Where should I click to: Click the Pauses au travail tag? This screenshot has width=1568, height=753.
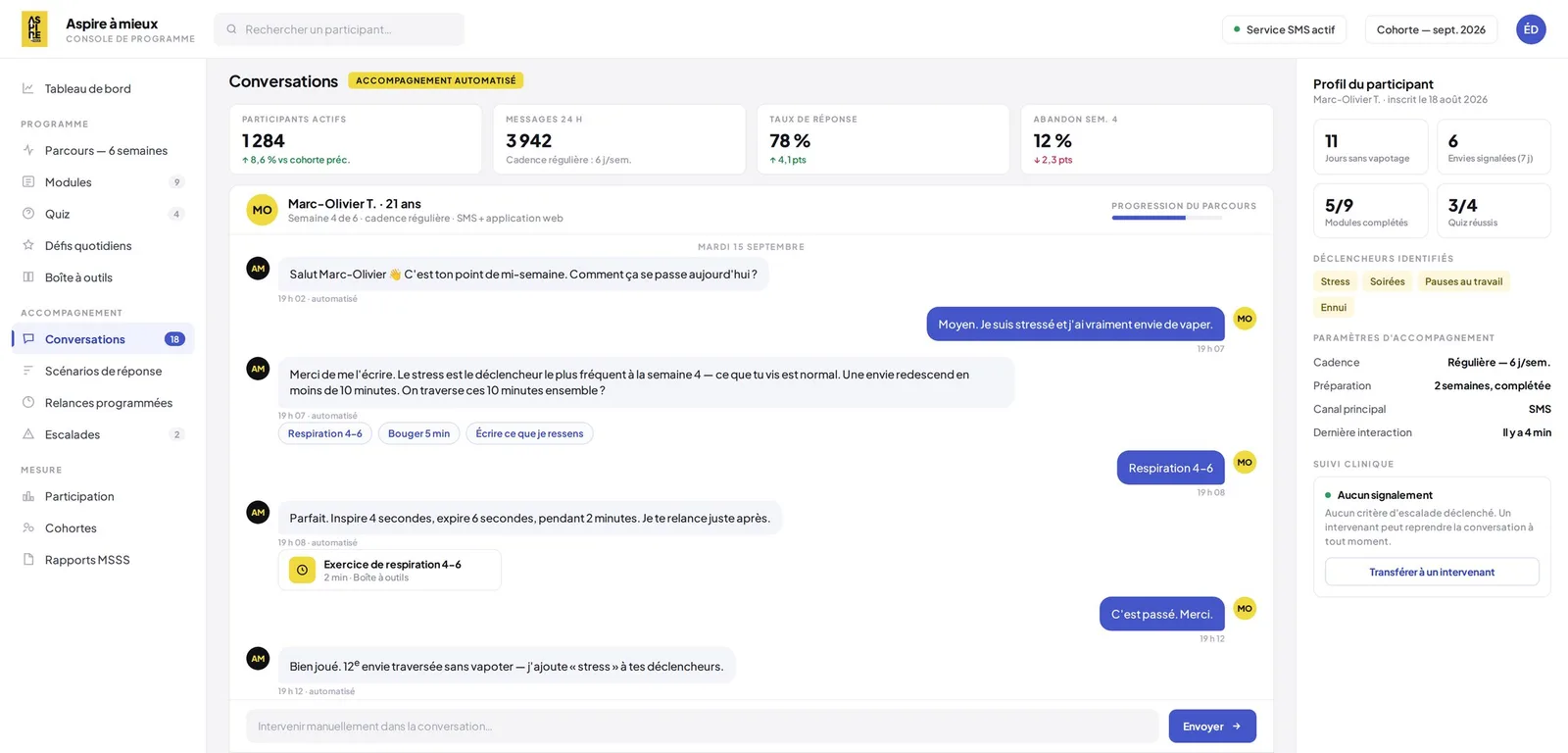tap(1463, 281)
